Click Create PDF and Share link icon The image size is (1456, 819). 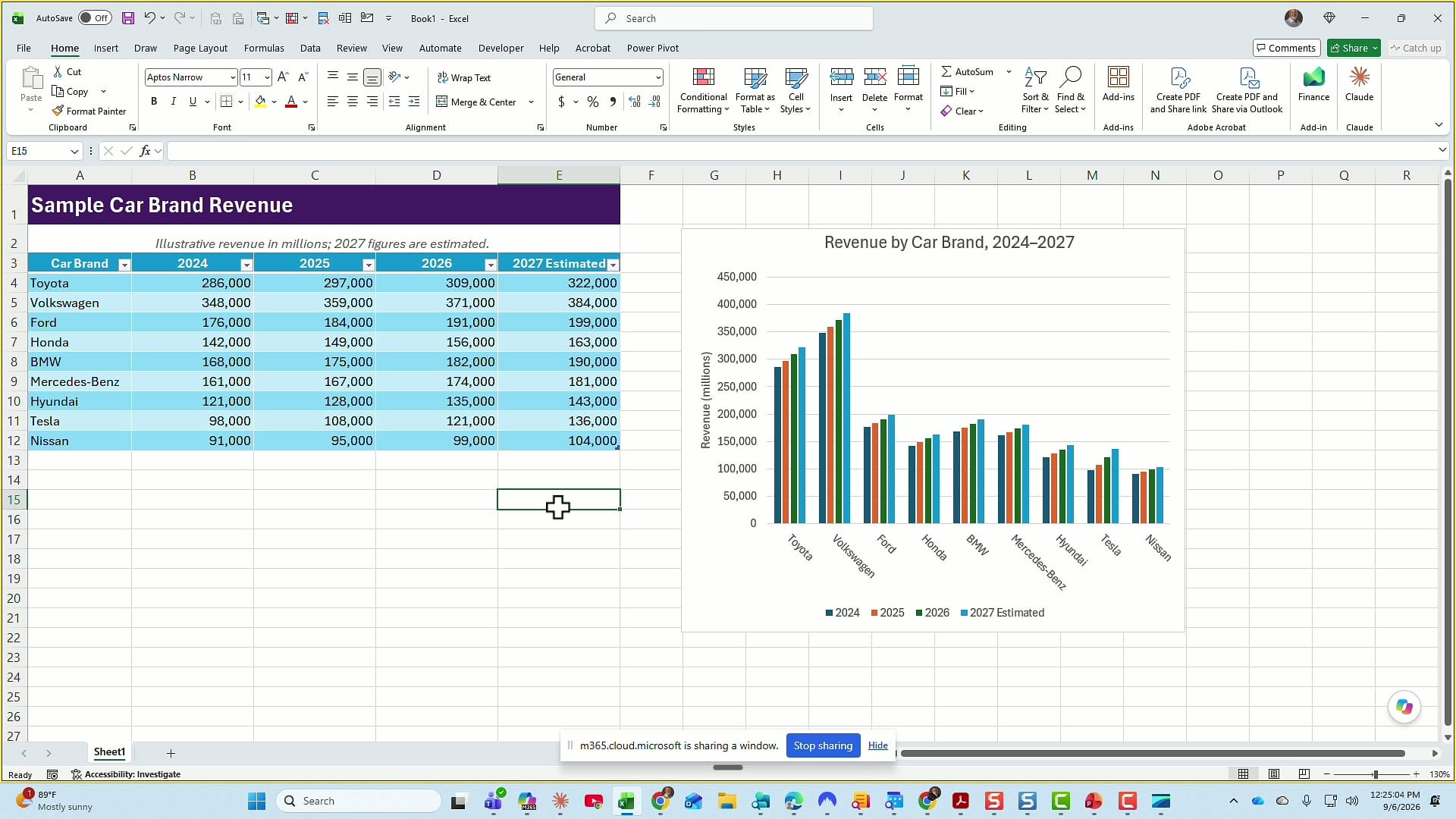[x=1178, y=77]
